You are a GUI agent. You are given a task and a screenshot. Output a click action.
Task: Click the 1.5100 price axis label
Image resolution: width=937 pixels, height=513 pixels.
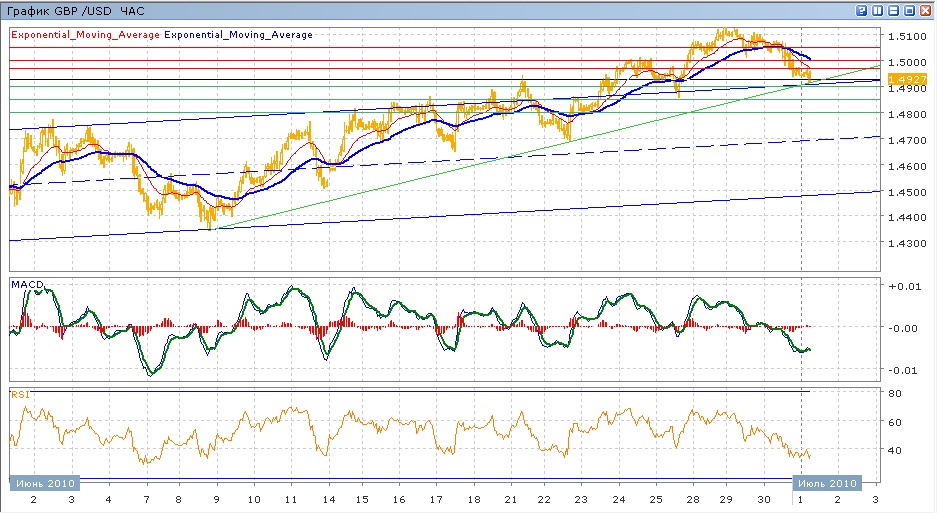pyautogui.click(x=907, y=36)
